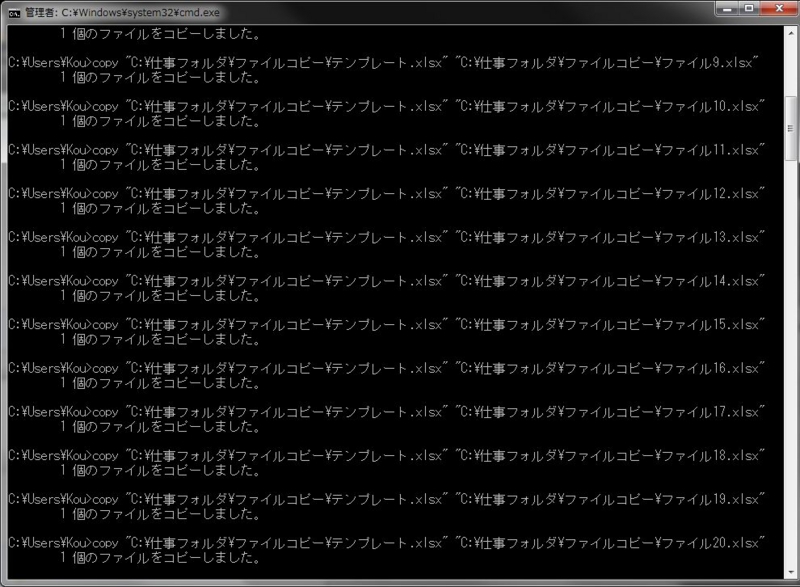This screenshot has height=587, width=800.
Task: Minimize the command prompt window
Action: [728, 9]
